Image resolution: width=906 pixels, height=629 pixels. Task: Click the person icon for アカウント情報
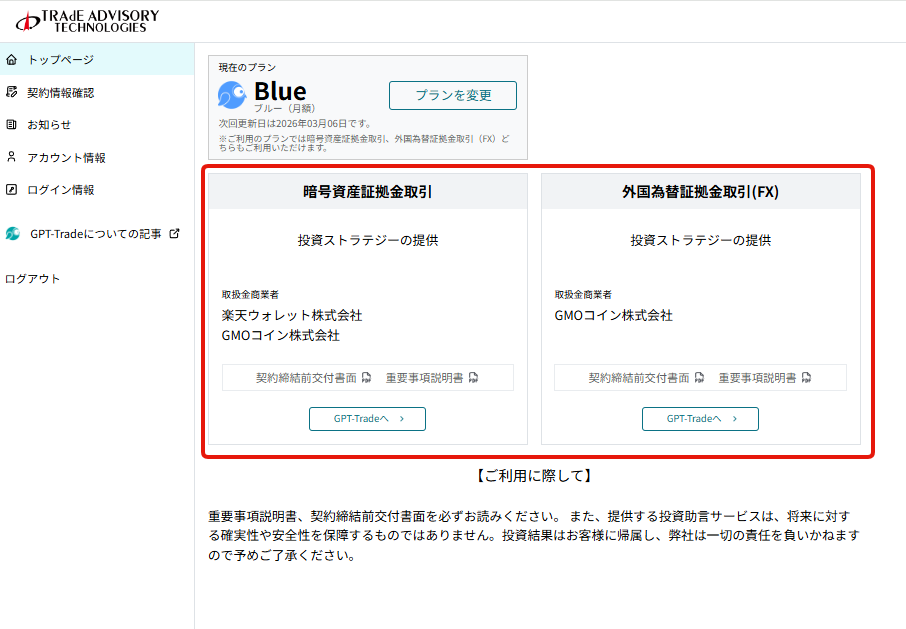coord(12,157)
